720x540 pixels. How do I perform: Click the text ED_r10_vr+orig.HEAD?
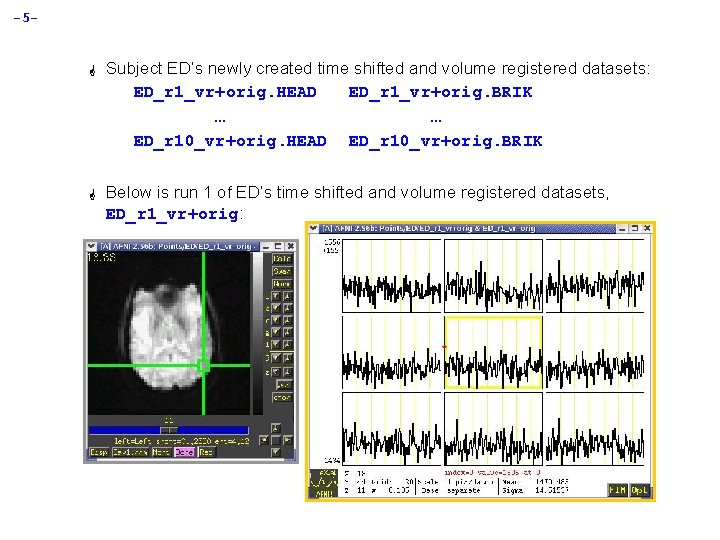click(x=230, y=141)
